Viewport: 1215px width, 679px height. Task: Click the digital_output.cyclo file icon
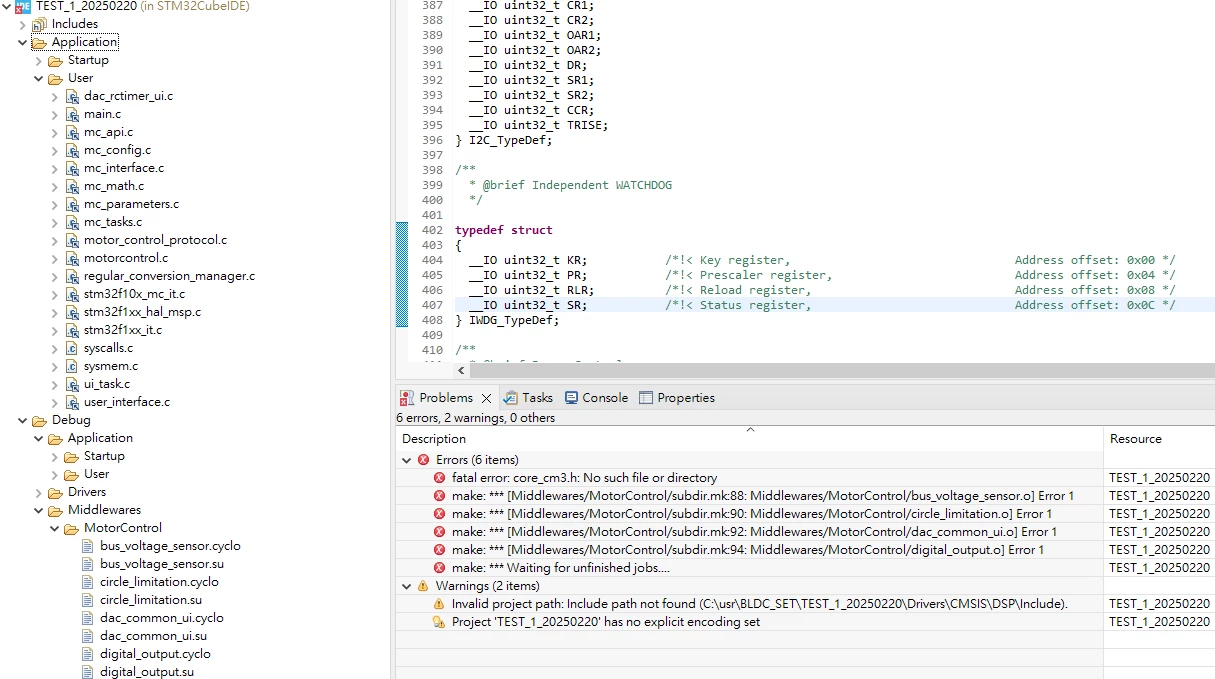click(x=88, y=654)
